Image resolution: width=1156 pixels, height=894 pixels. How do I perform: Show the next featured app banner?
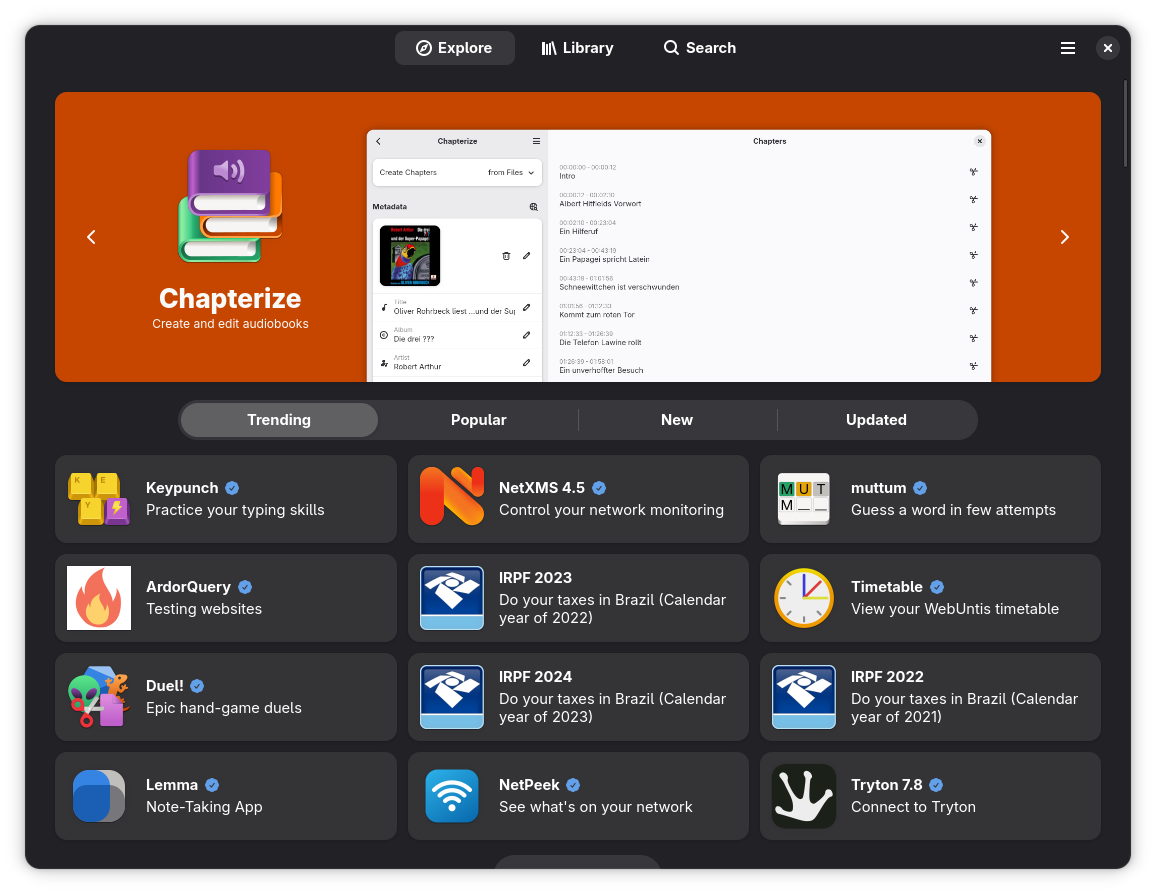tap(1065, 237)
